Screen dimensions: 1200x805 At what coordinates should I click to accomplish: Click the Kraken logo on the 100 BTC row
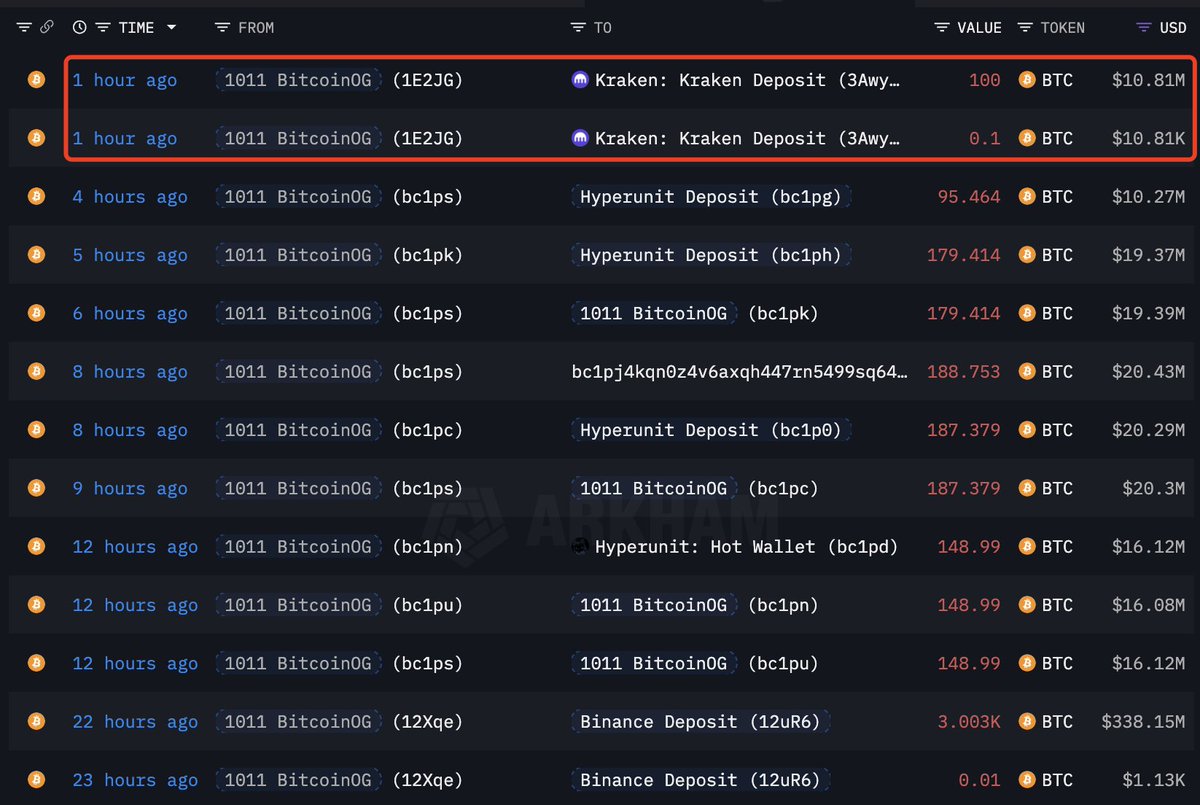coord(579,80)
